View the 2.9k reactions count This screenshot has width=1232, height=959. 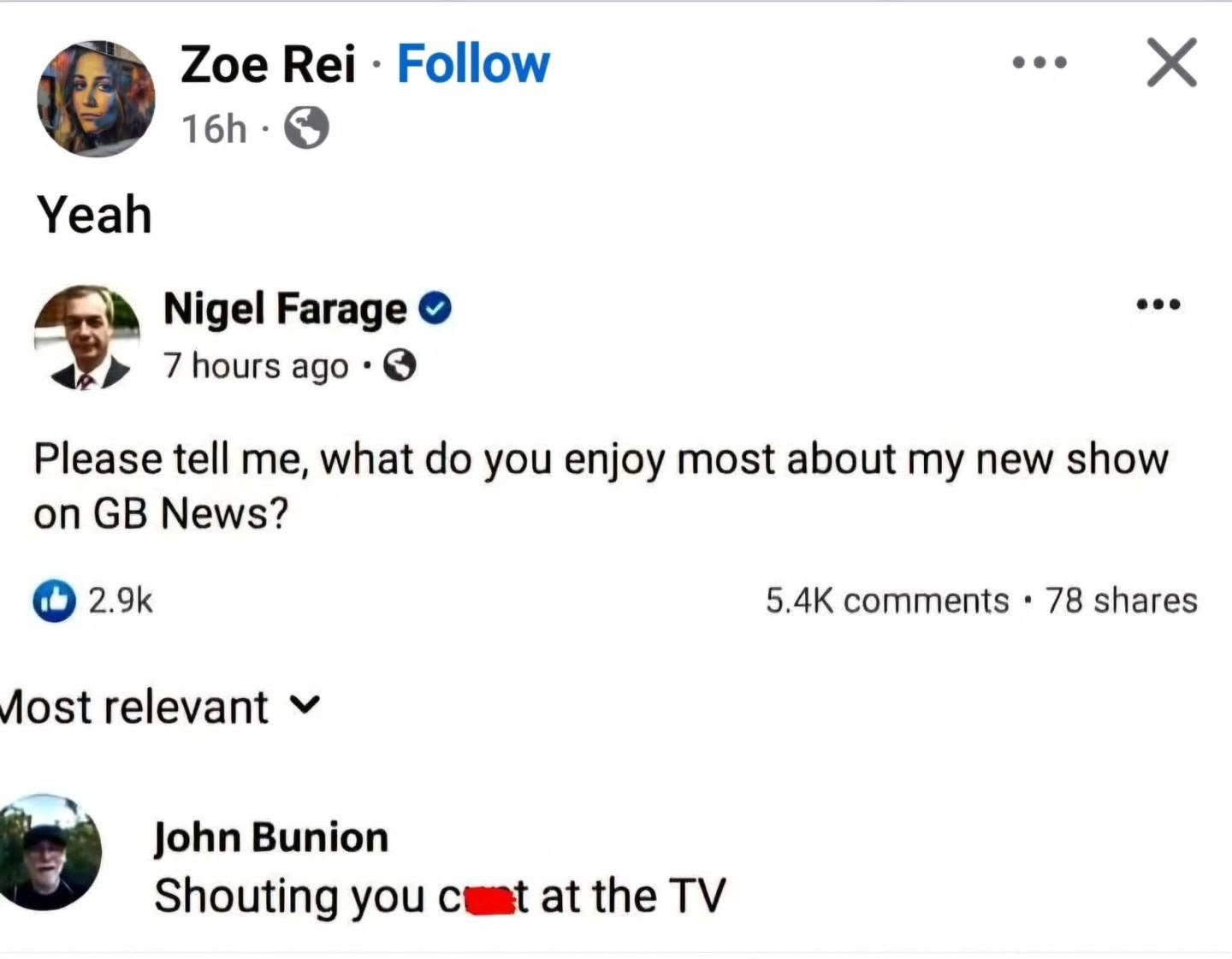click(x=121, y=601)
